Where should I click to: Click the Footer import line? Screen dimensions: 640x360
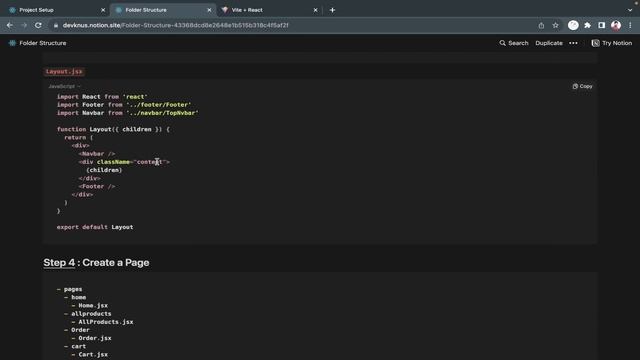coord(124,105)
